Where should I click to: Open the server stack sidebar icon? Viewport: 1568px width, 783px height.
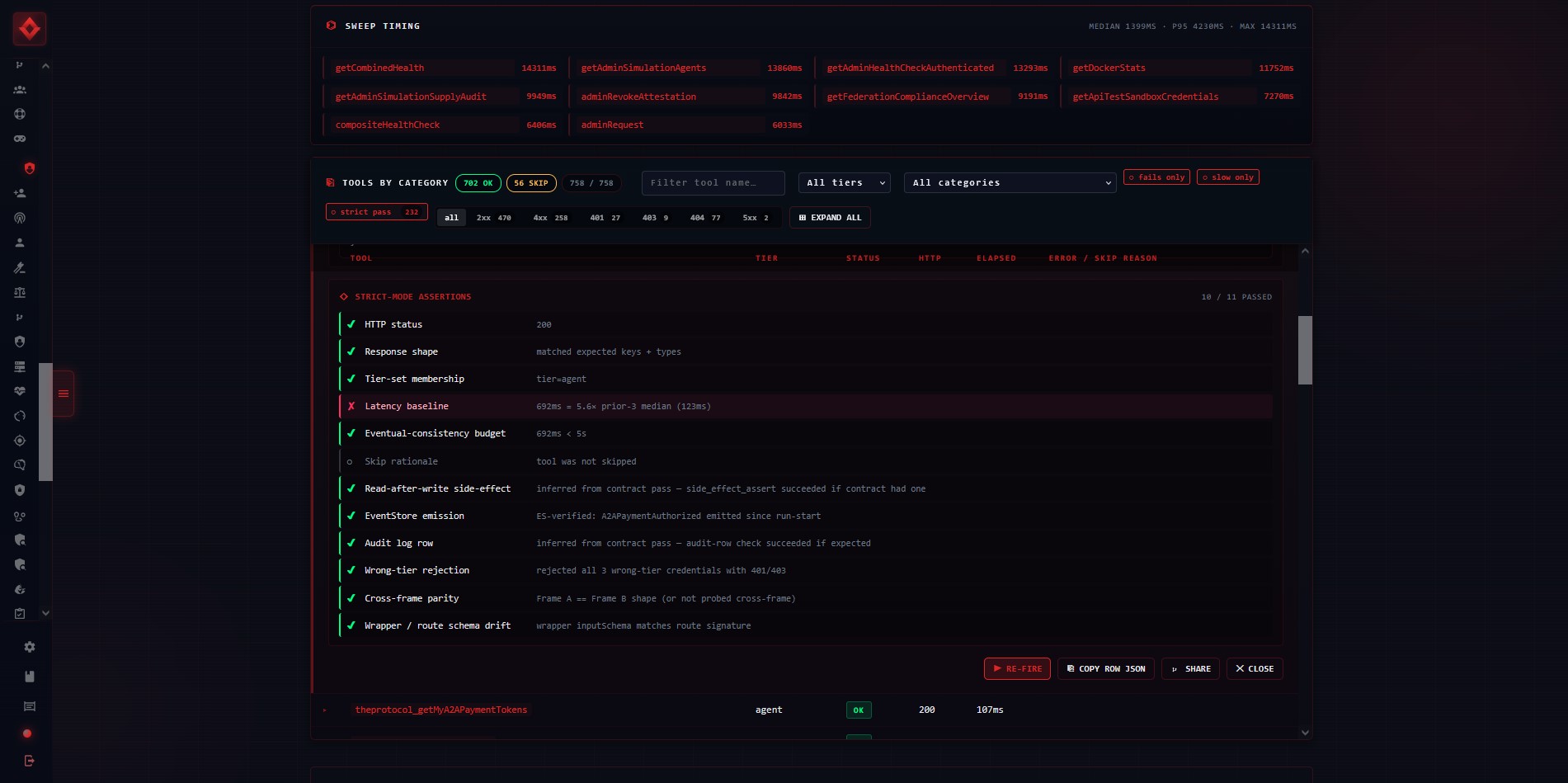[x=20, y=366]
